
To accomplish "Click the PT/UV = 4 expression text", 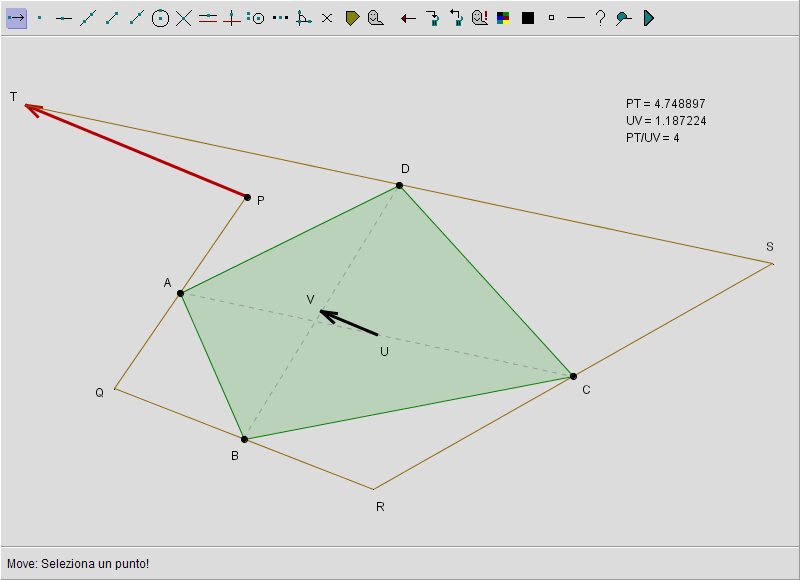I will pyautogui.click(x=652, y=138).
